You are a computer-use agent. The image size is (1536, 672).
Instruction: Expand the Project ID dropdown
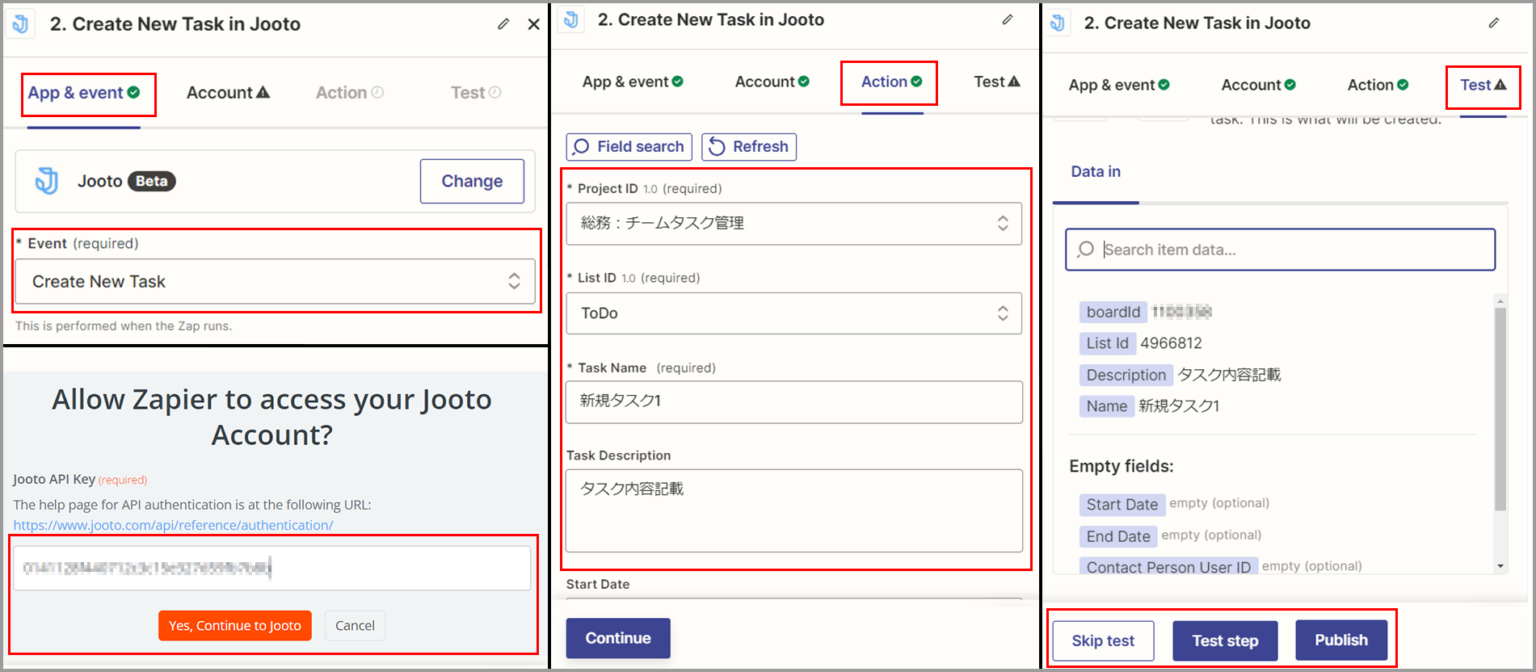tap(793, 223)
